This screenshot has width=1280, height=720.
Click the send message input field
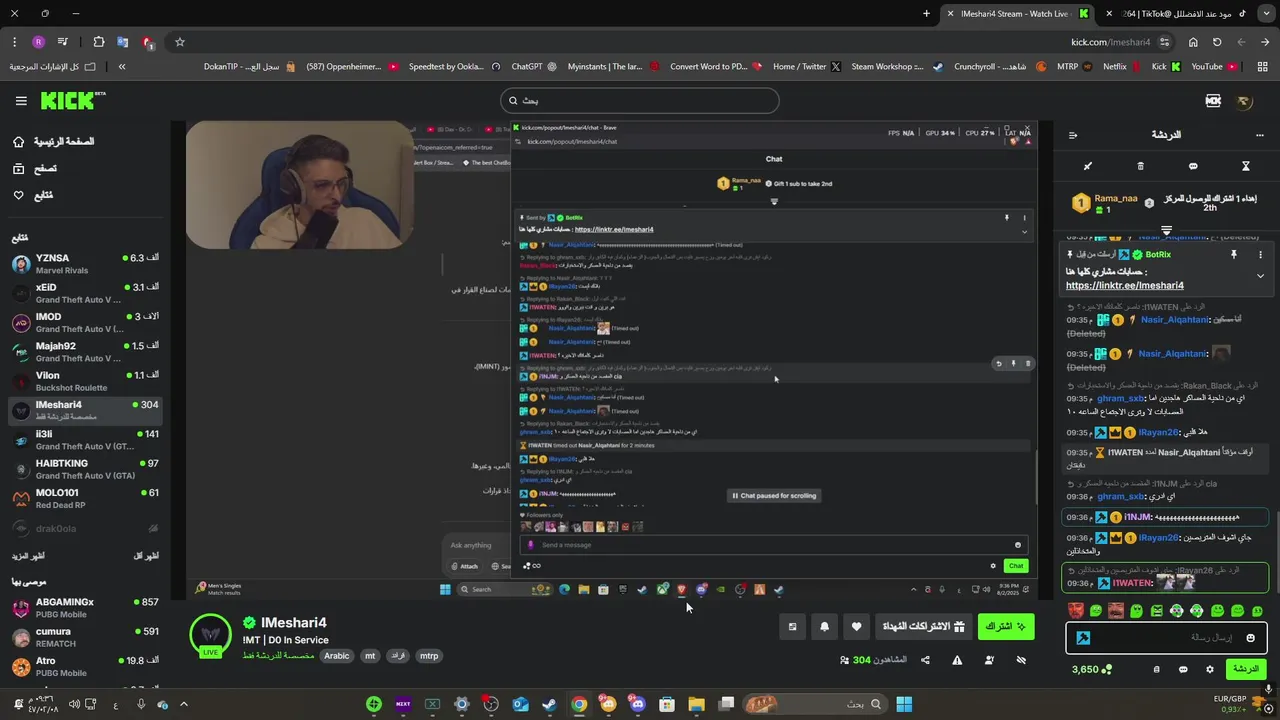(x=1167, y=637)
